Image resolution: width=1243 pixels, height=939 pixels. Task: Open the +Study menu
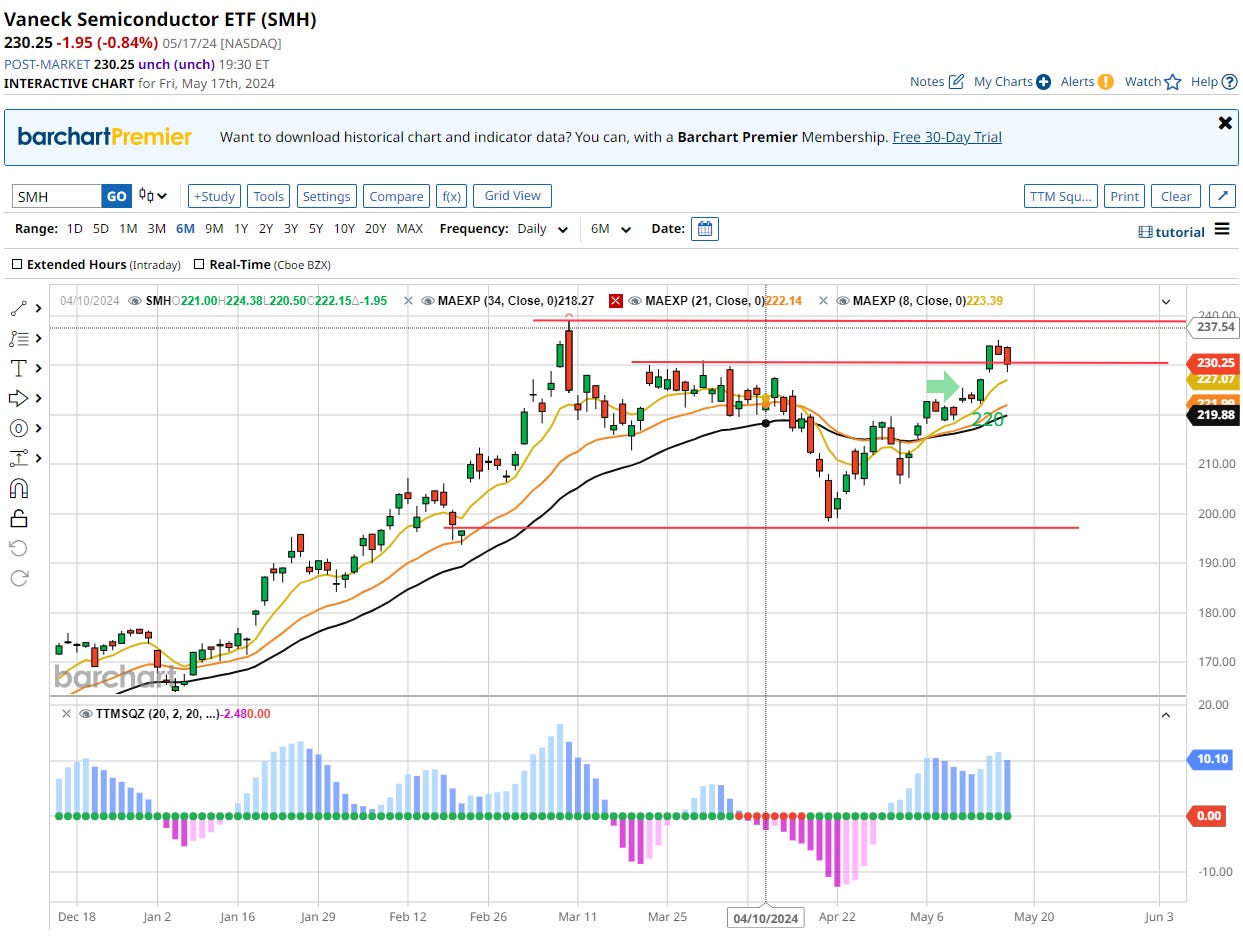(x=214, y=196)
